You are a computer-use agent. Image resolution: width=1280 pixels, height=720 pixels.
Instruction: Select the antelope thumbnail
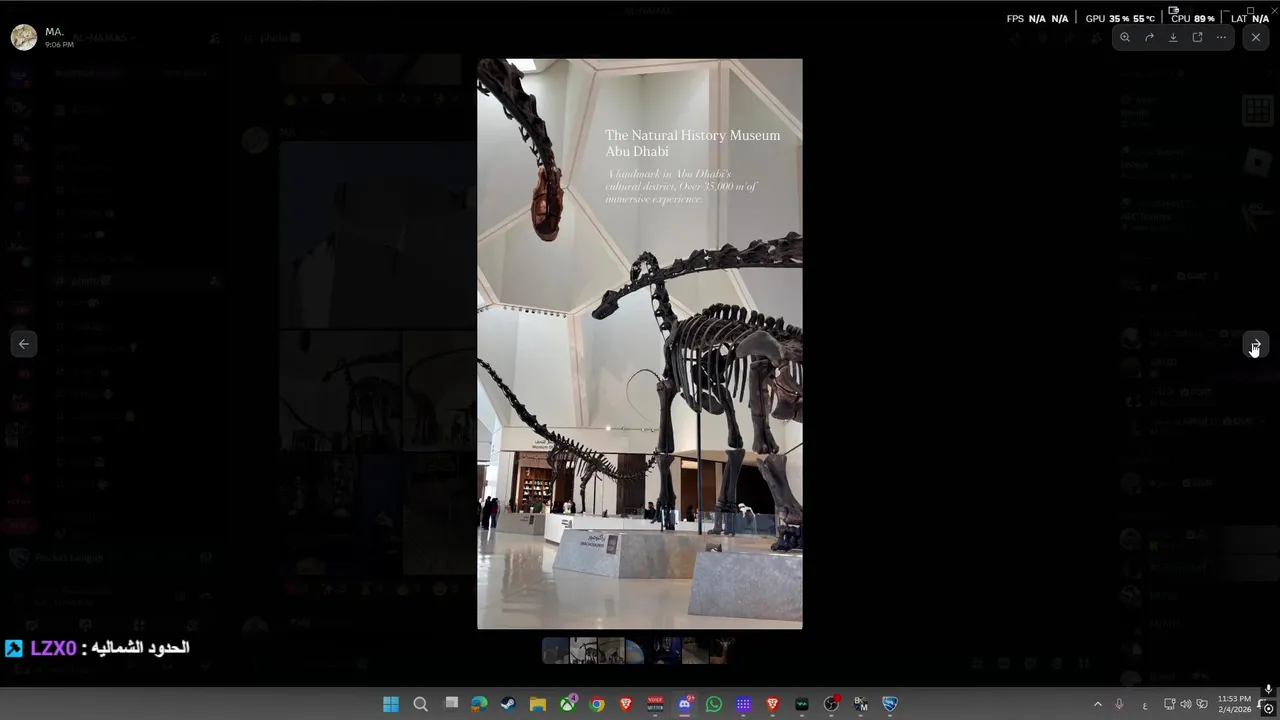[723, 651]
